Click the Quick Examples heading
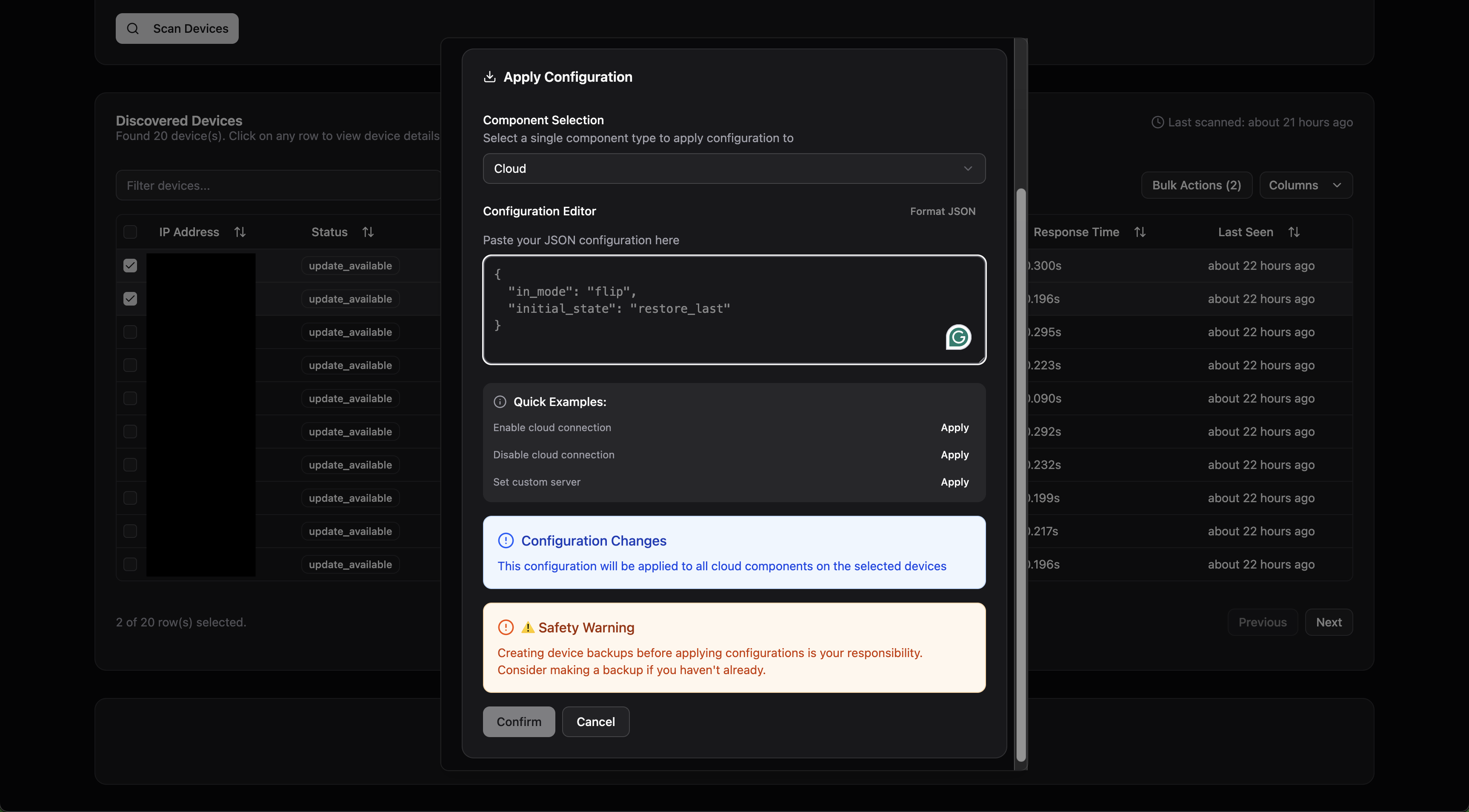The image size is (1469, 812). pos(560,402)
